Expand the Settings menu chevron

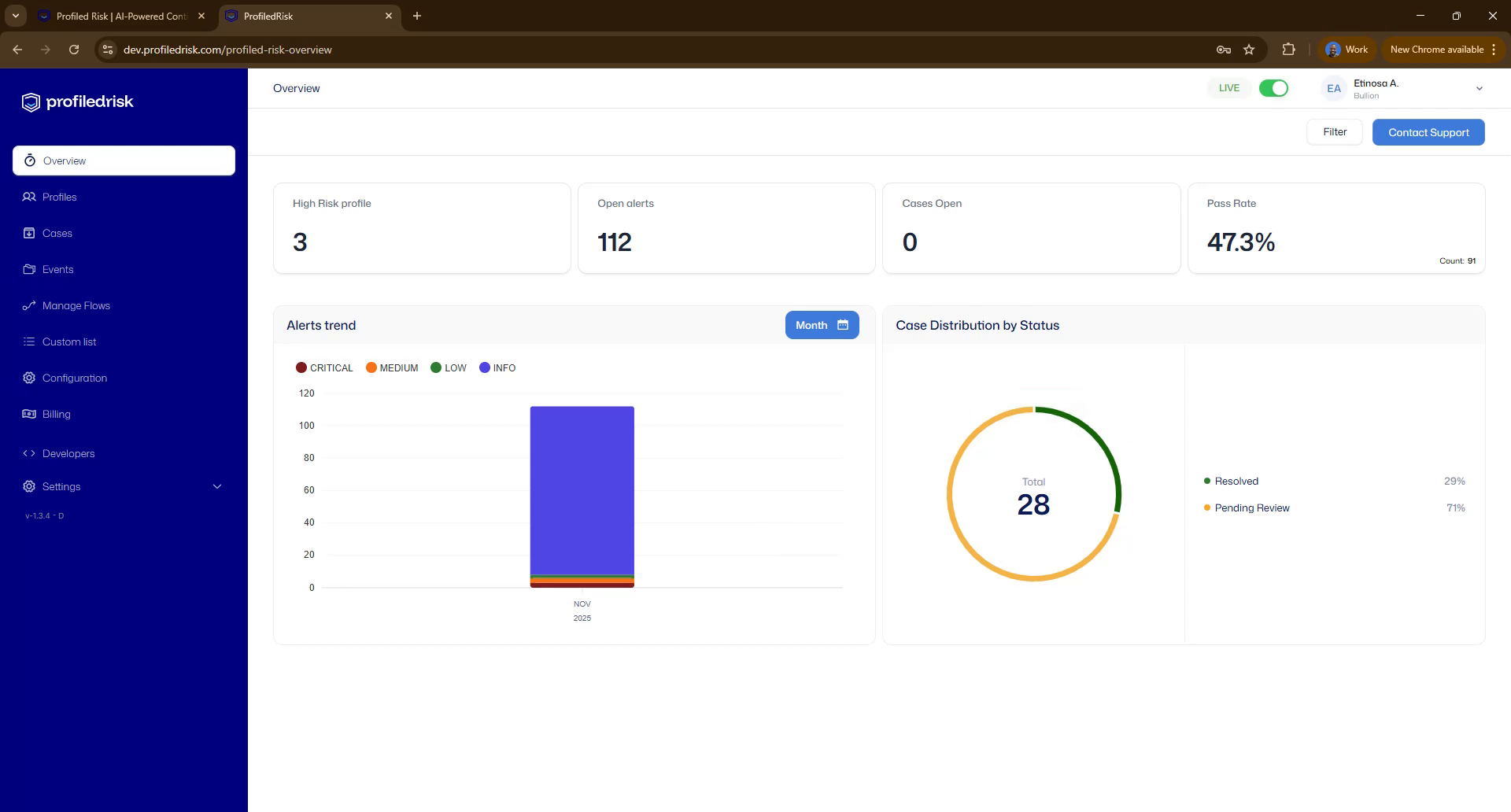(217, 486)
